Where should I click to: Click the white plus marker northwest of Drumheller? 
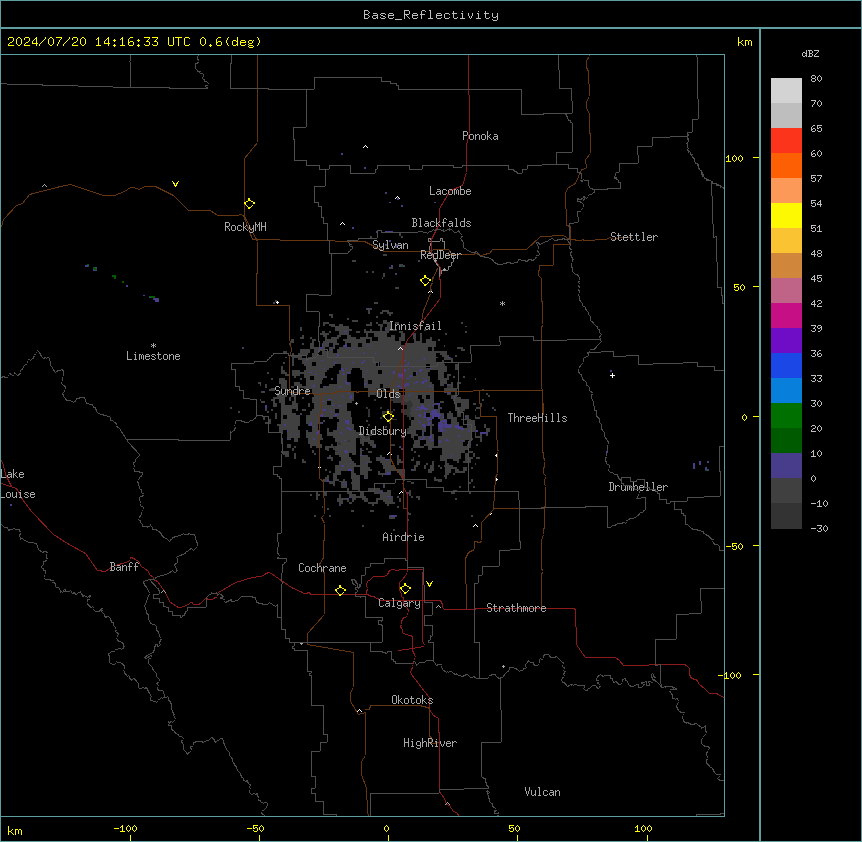tap(612, 375)
